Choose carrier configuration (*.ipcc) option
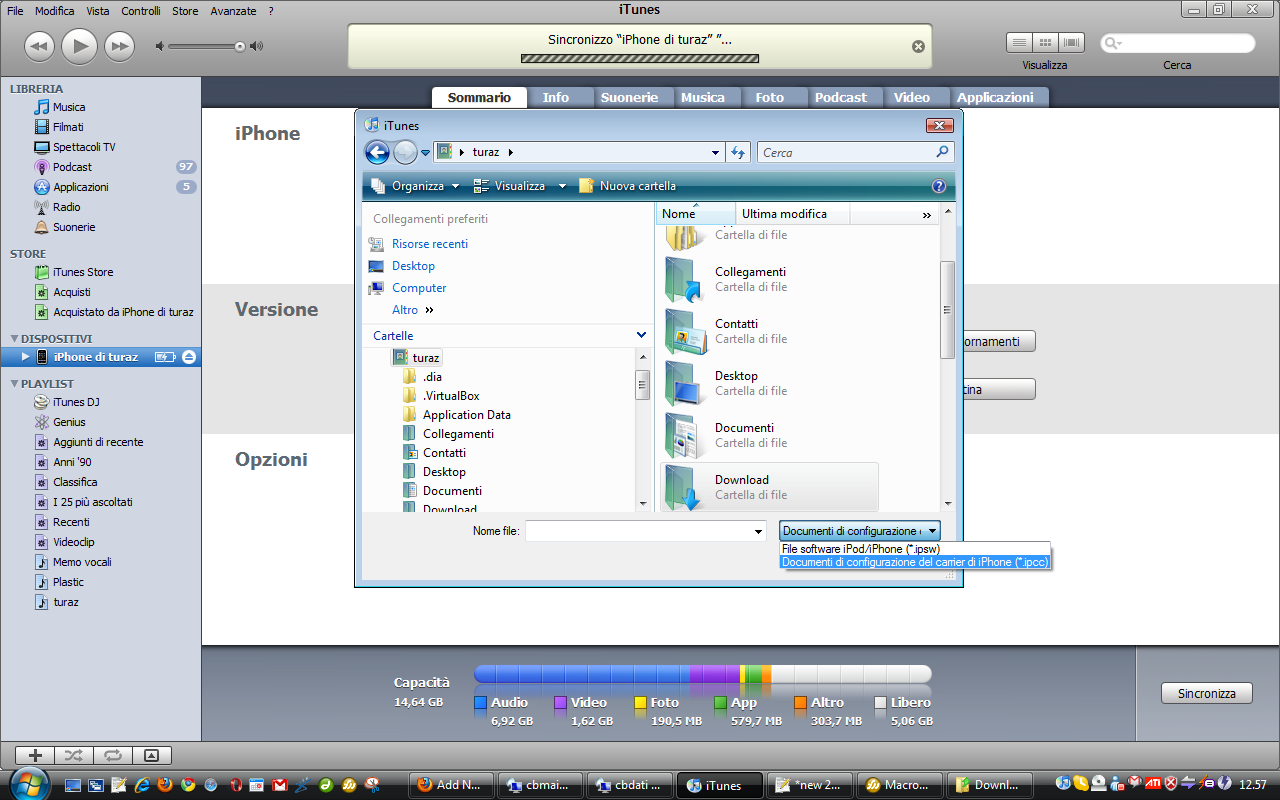The image size is (1280, 800). click(915, 562)
